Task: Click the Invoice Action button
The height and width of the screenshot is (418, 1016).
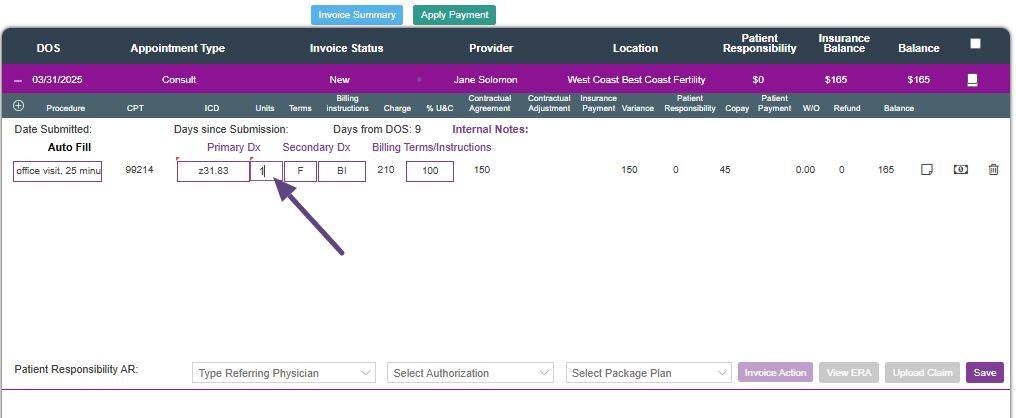Action: click(x=775, y=373)
